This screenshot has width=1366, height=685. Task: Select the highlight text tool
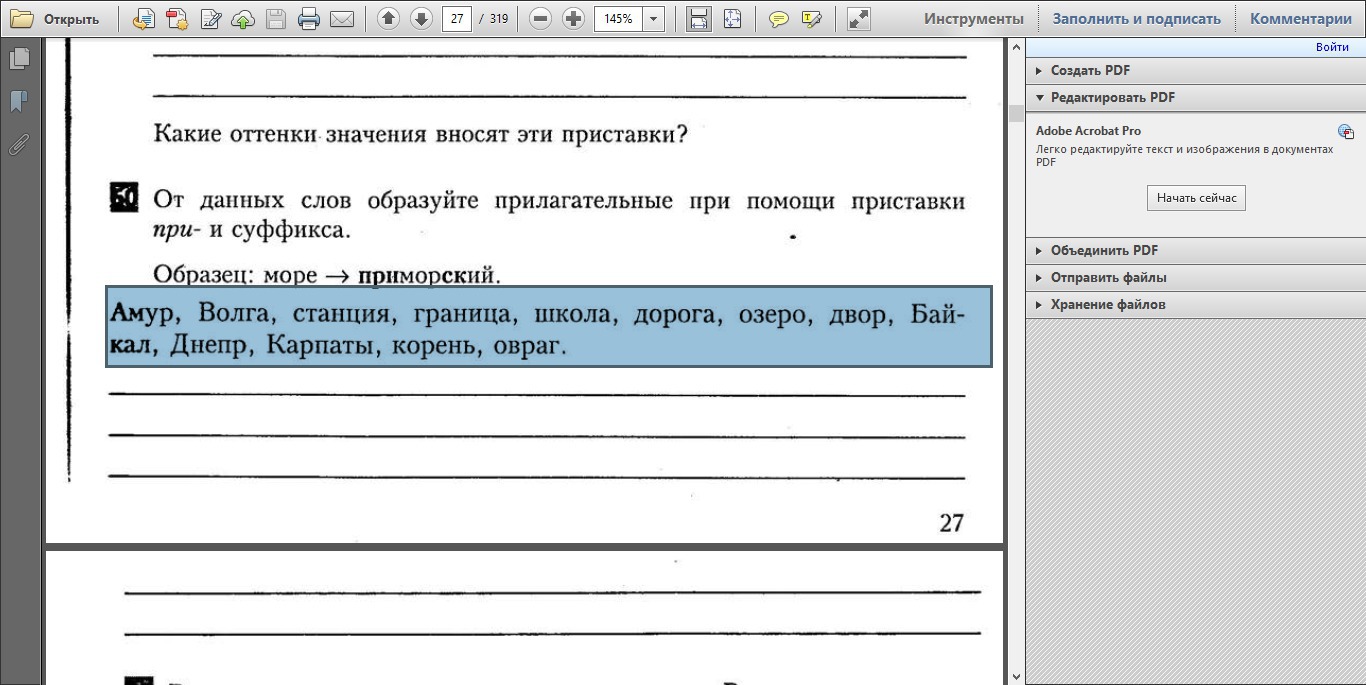point(811,19)
